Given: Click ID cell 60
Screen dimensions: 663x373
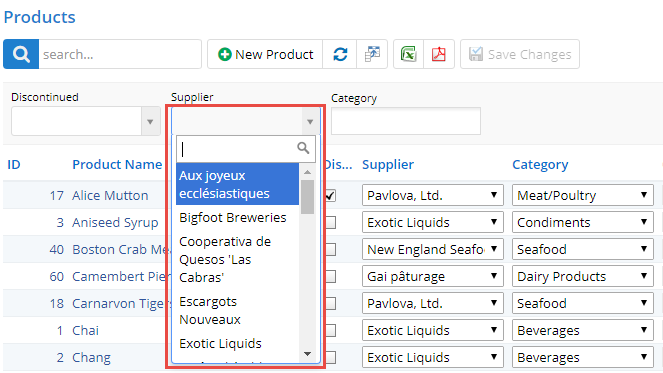Looking at the screenshot, I should click(57, 277).
